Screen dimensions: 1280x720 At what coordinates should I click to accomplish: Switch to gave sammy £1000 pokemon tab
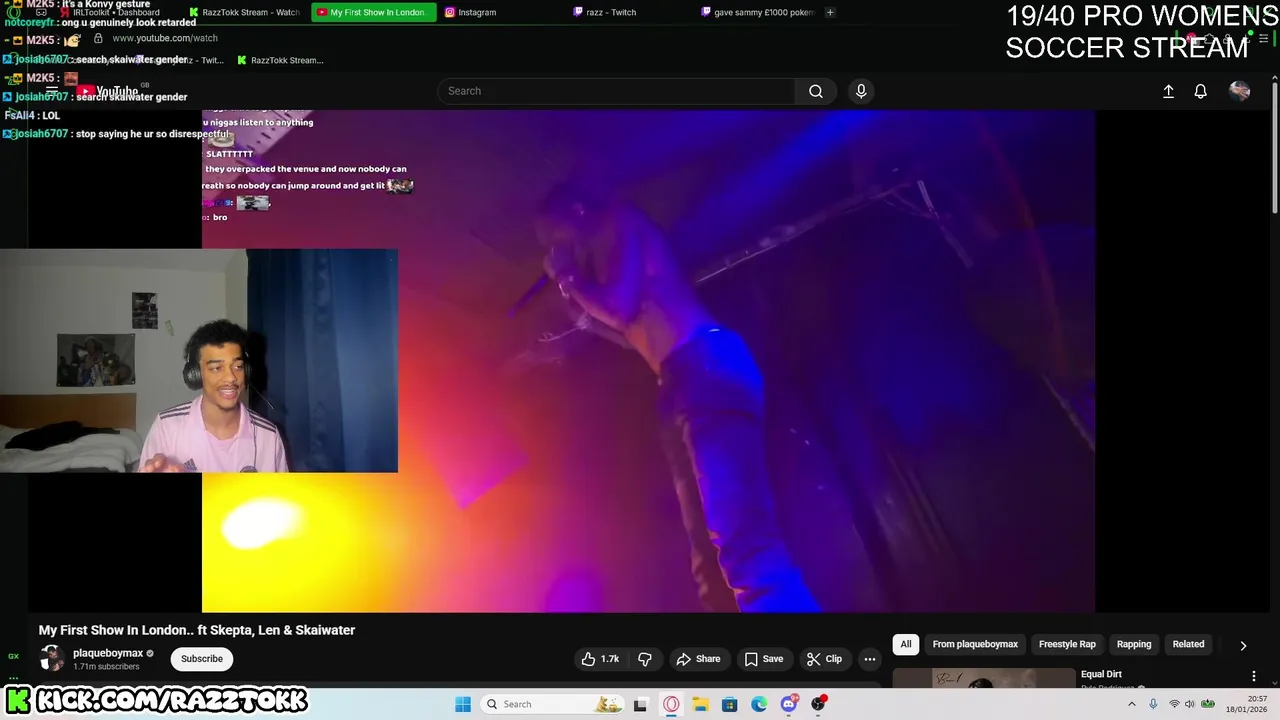[x=757, y=12]
